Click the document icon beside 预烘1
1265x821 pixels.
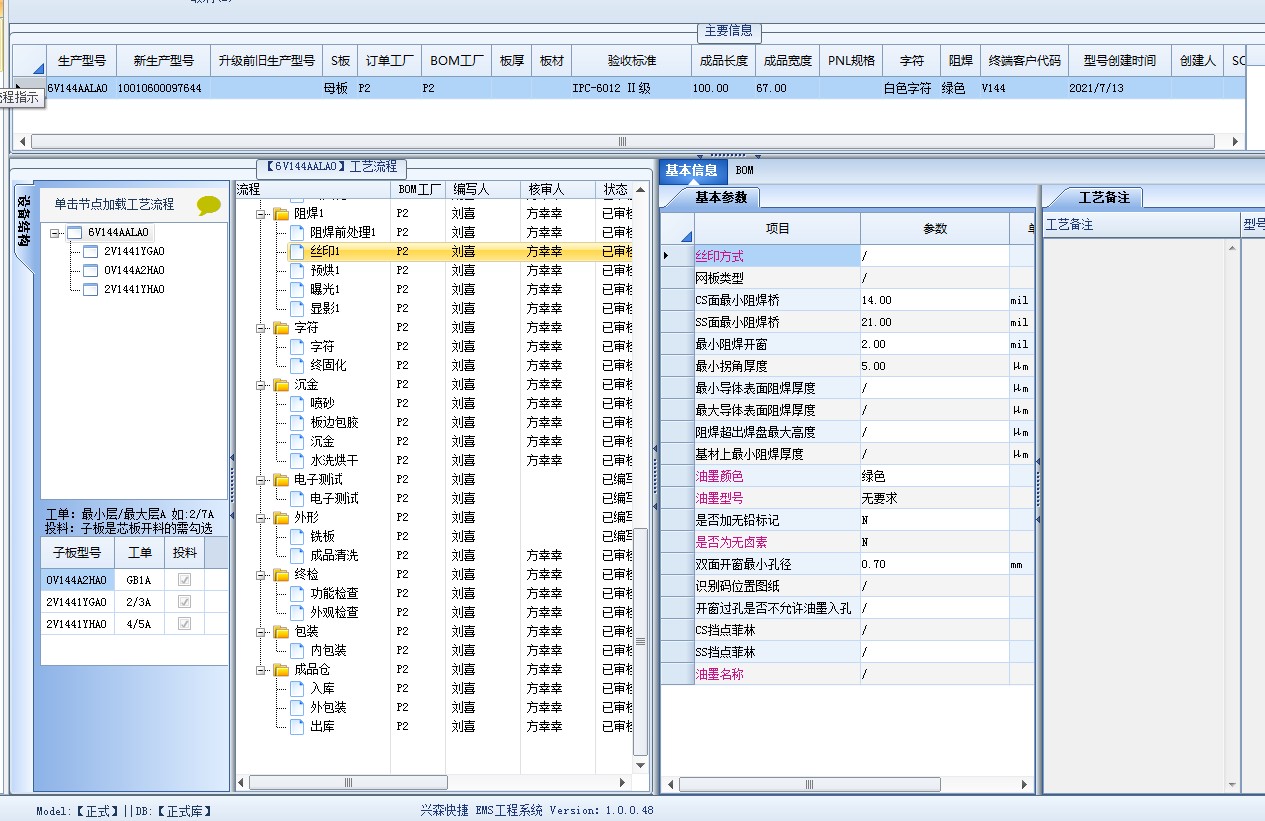297,271
